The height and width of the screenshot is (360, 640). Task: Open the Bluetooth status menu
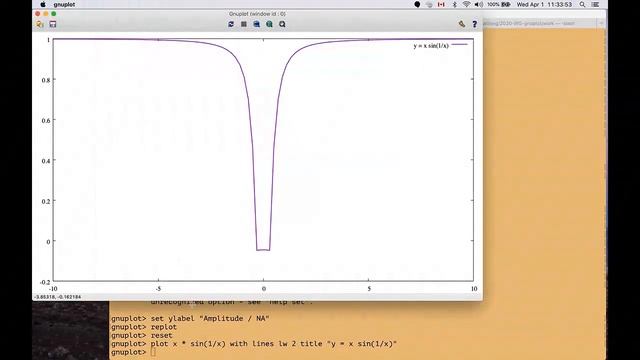pyautogui.click(x=454, y=4)
